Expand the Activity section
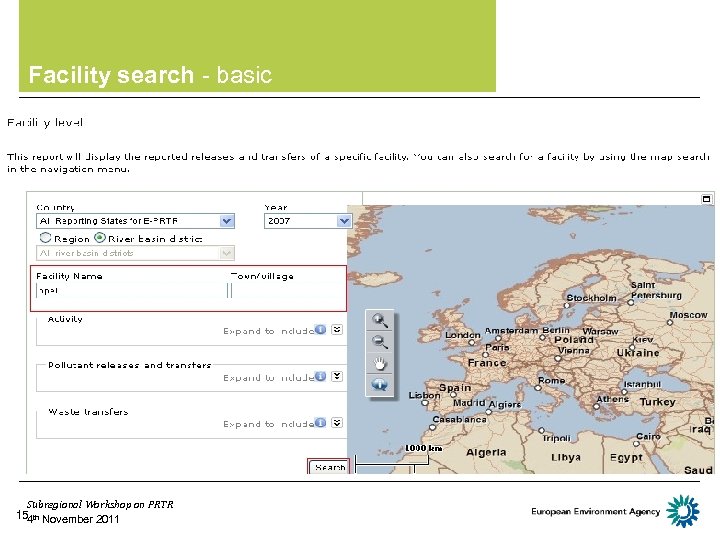 337,329
